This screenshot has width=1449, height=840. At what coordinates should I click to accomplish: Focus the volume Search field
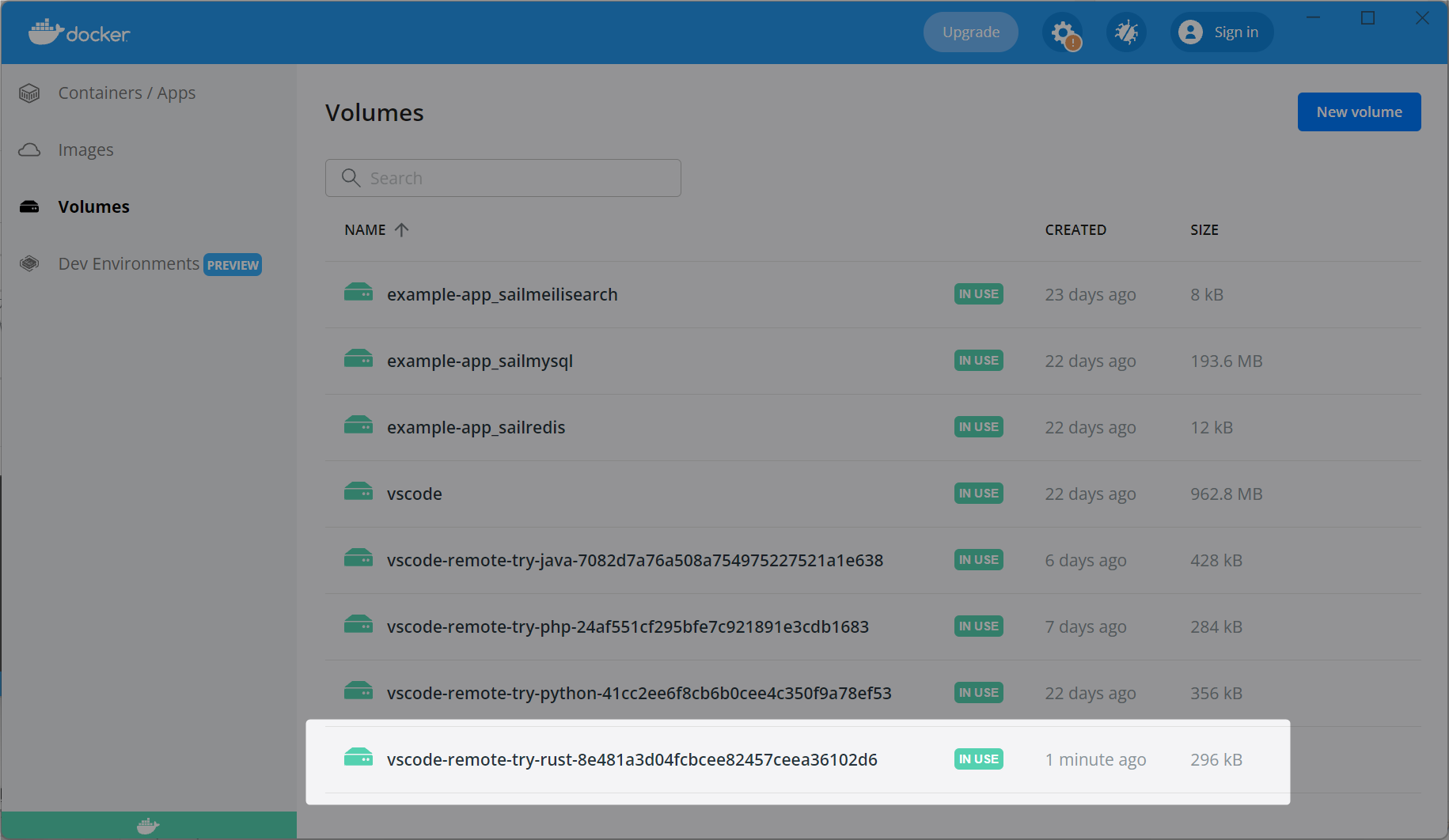pyautogui.click(x=503, y=178)
